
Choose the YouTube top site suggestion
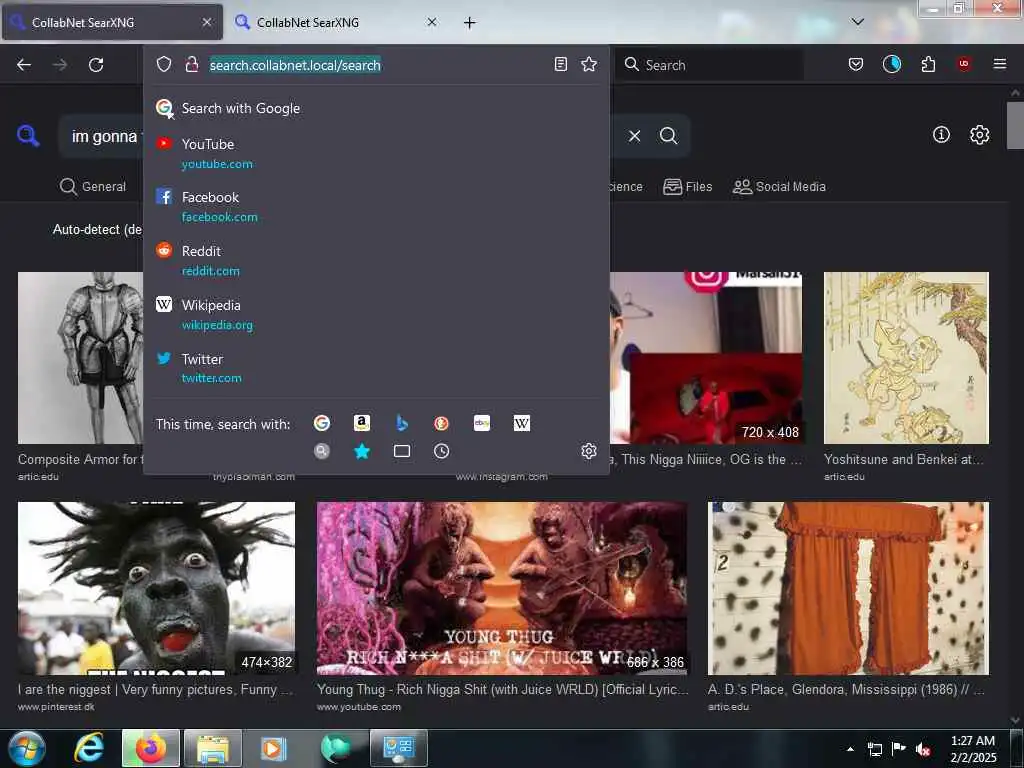point(377,153)
